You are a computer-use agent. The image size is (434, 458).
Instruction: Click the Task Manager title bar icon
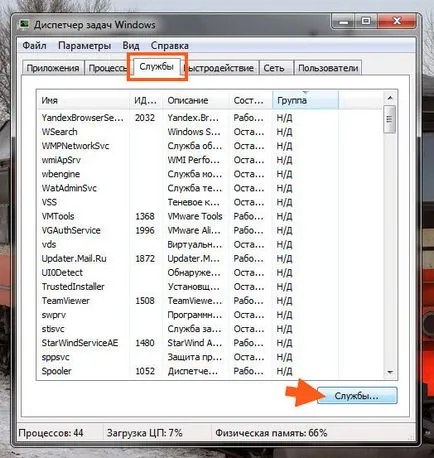click(24, 24)
